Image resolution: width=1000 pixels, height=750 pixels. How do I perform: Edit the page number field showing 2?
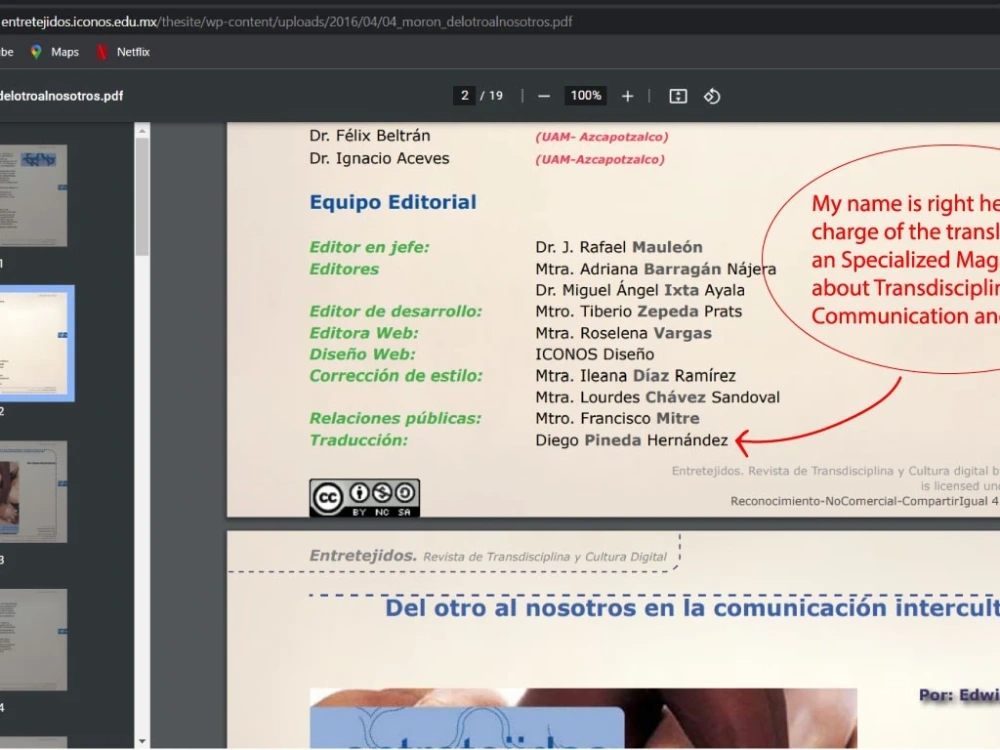[464, 96]
